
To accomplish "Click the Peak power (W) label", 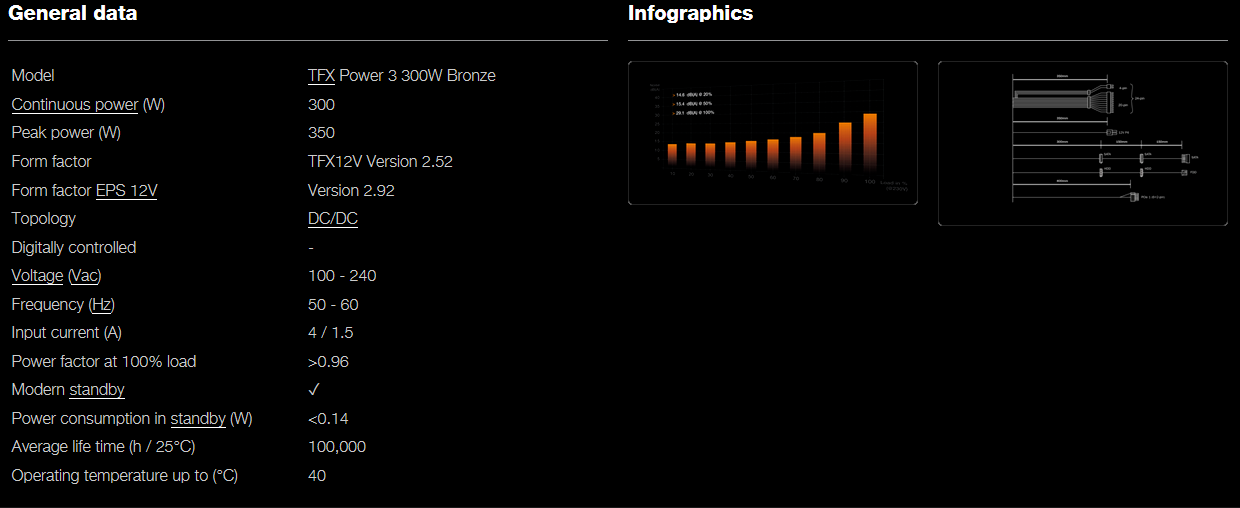I will 66,132.
